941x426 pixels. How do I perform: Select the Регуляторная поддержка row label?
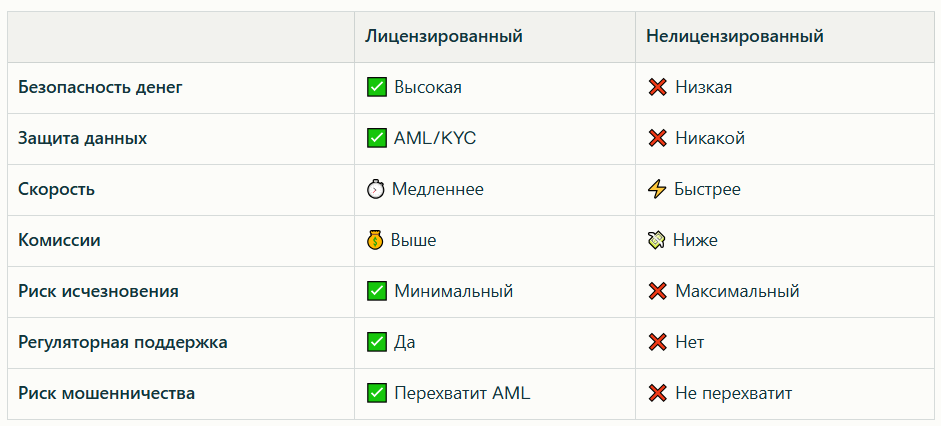pyautogui.click(x=122, y=342)
